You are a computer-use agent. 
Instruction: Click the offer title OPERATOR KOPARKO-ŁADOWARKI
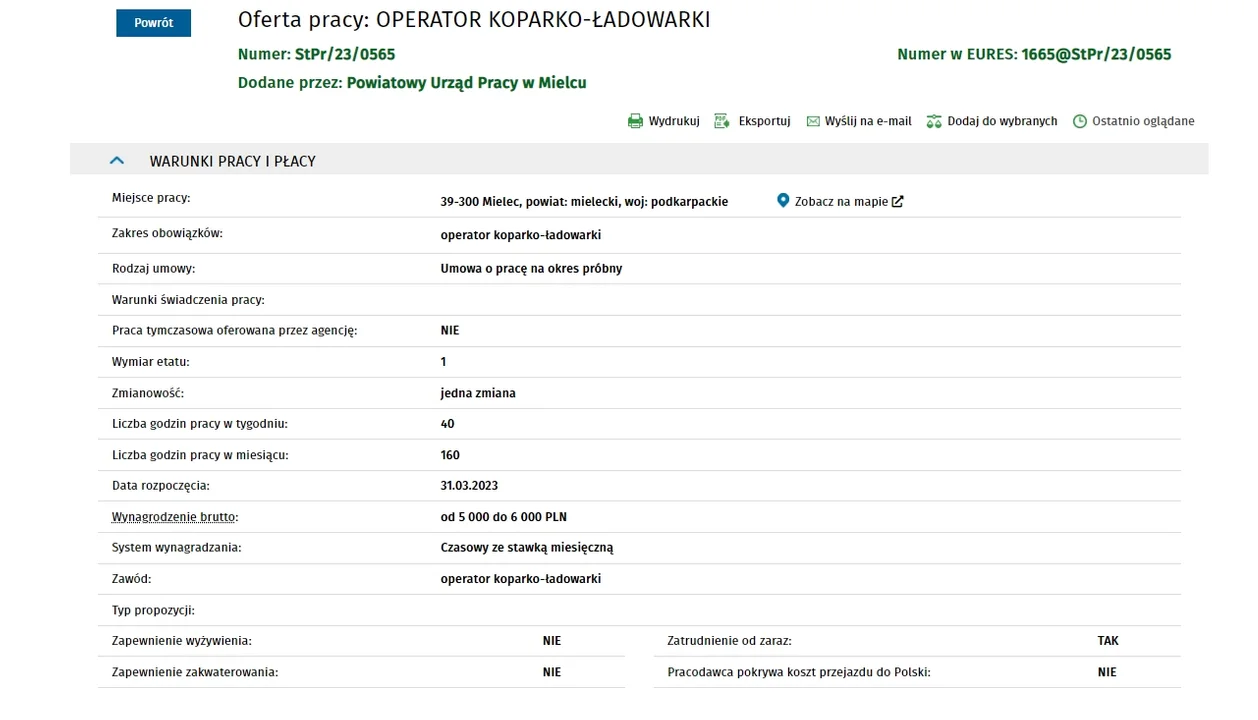point(543,20)
